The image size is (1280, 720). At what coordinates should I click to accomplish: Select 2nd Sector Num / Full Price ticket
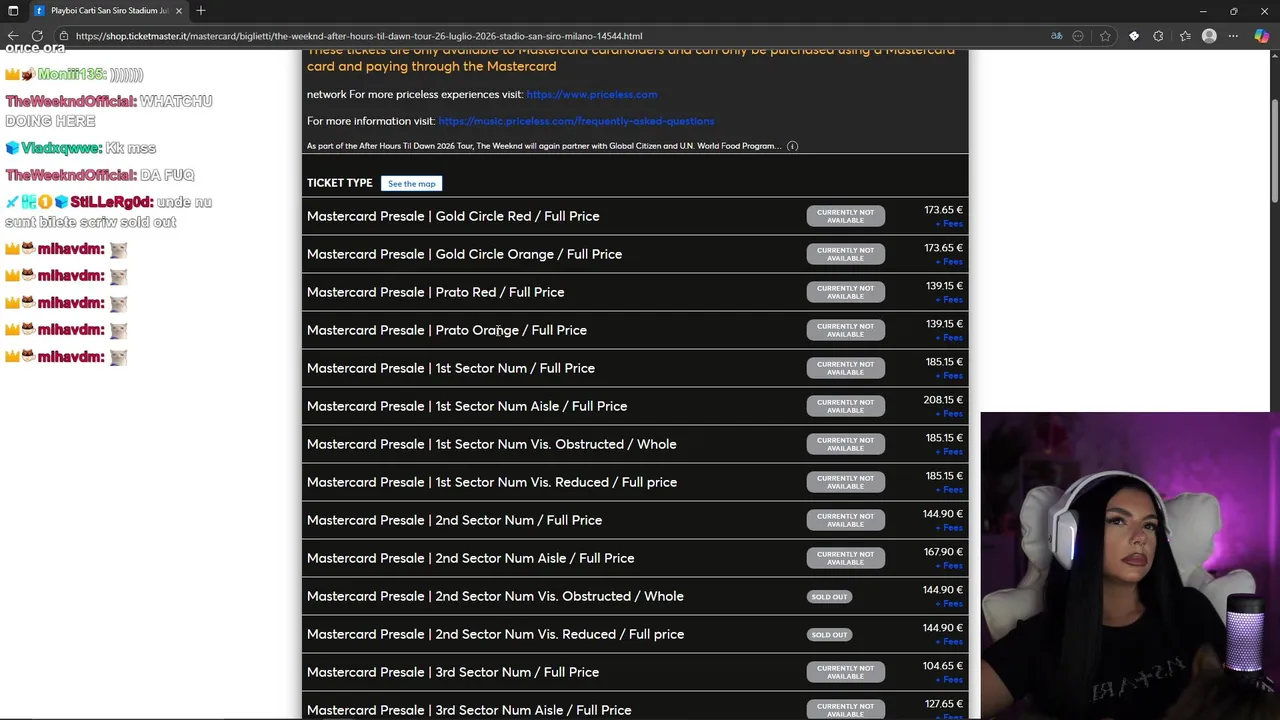click(454, 520)
